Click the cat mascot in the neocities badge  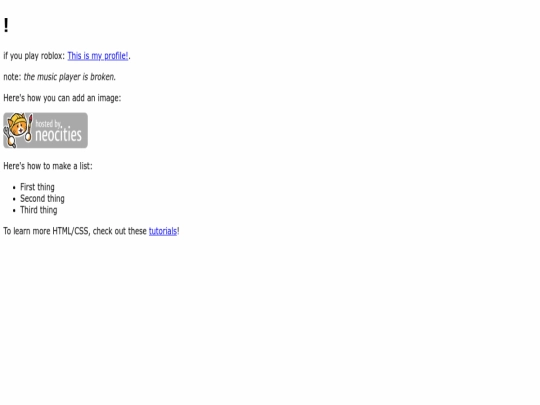[17, 129]
